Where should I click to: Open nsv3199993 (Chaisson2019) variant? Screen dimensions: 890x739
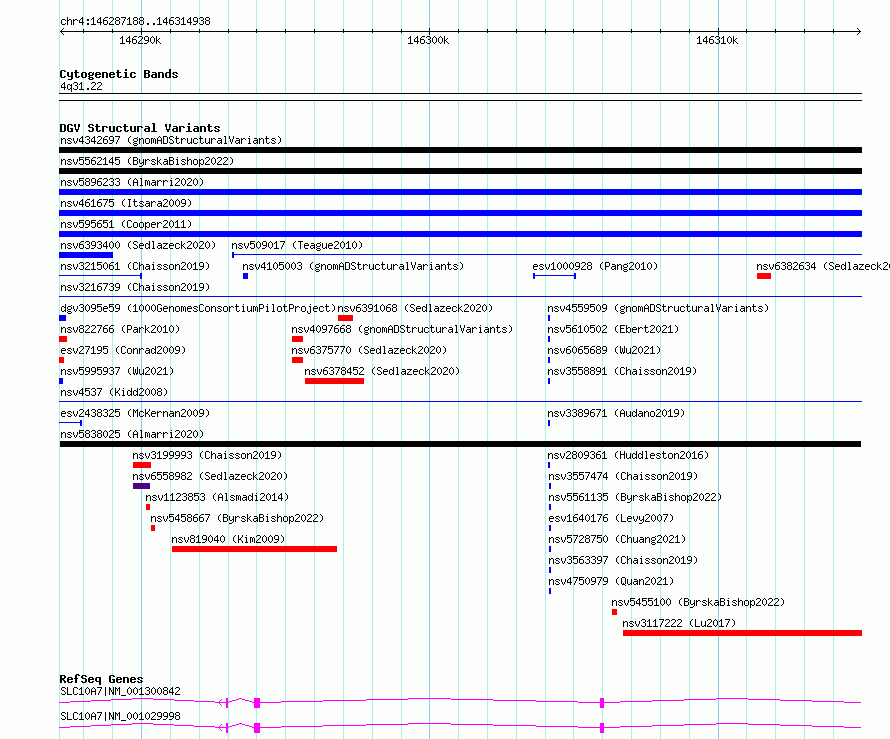207,455
